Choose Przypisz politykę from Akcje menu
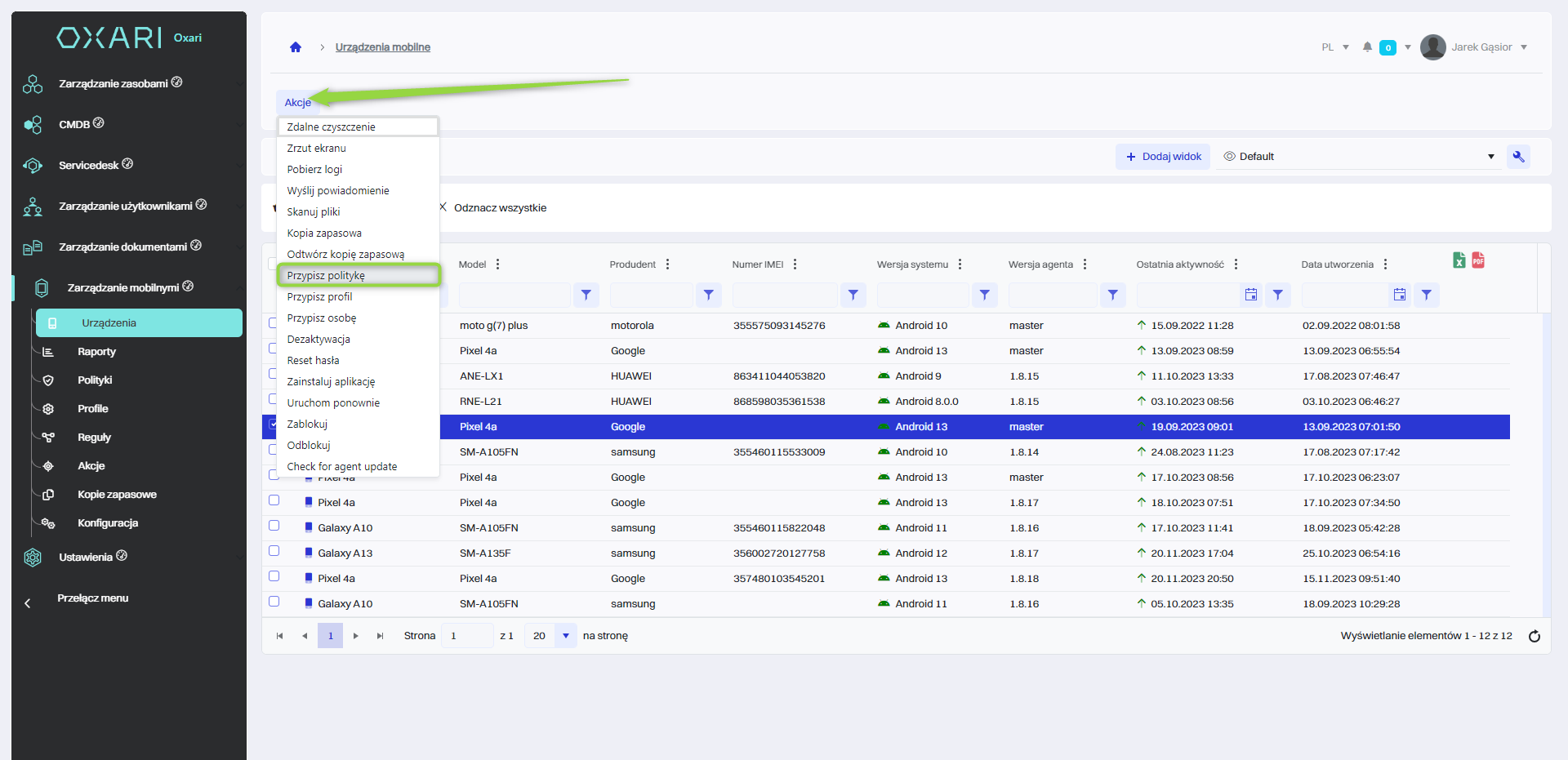The height and width of the screenshot is (760, 1568). pos(326,276)
